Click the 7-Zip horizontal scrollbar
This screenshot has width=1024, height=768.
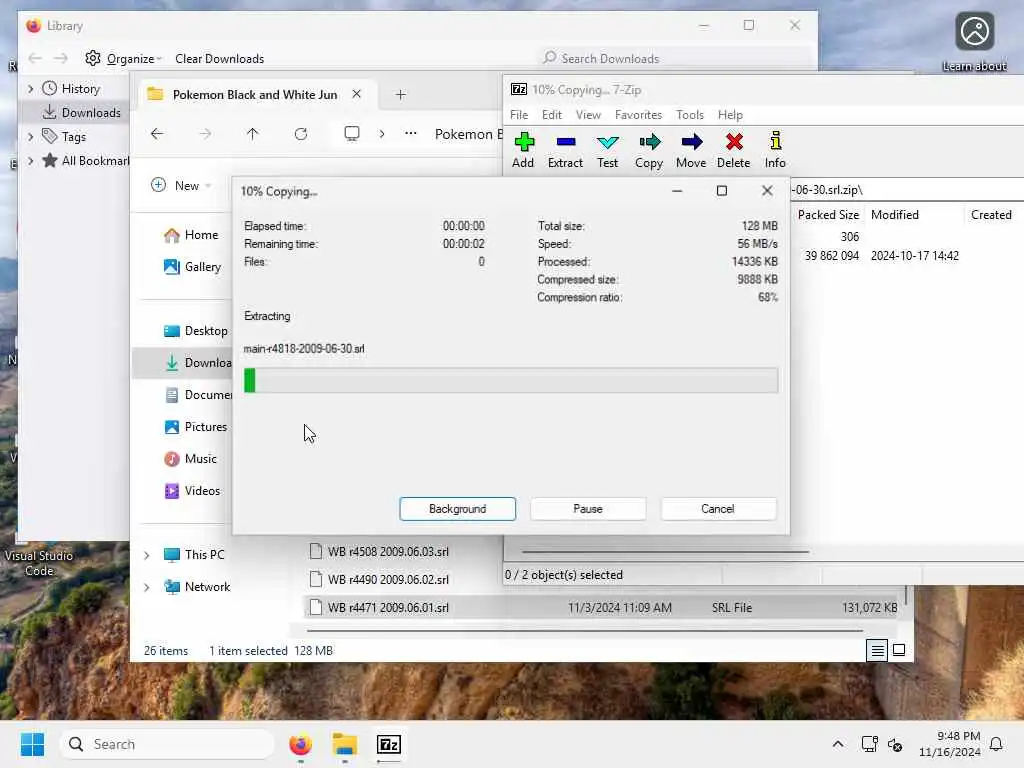(x=665, y=552)
